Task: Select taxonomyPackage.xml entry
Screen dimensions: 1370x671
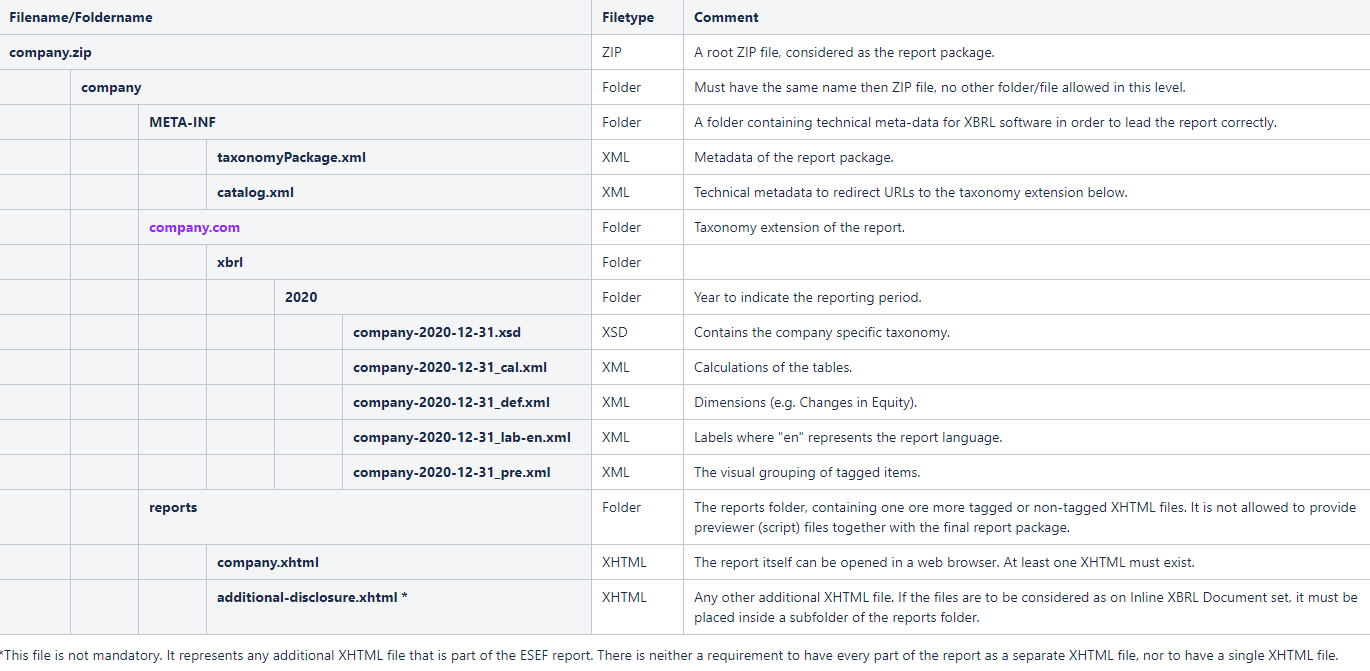Action: coord(291,157)
